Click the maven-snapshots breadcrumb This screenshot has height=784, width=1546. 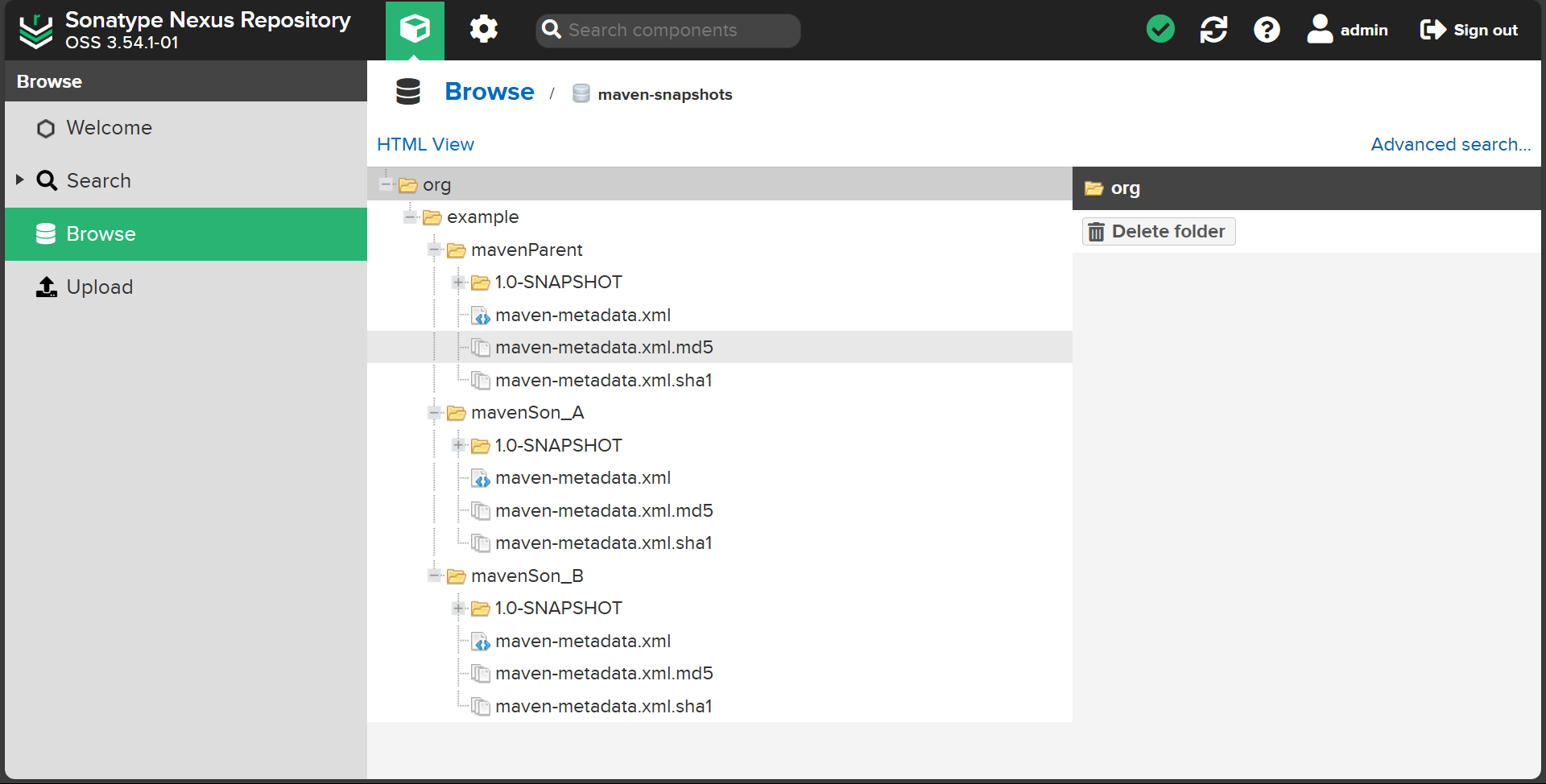(664, 94)
